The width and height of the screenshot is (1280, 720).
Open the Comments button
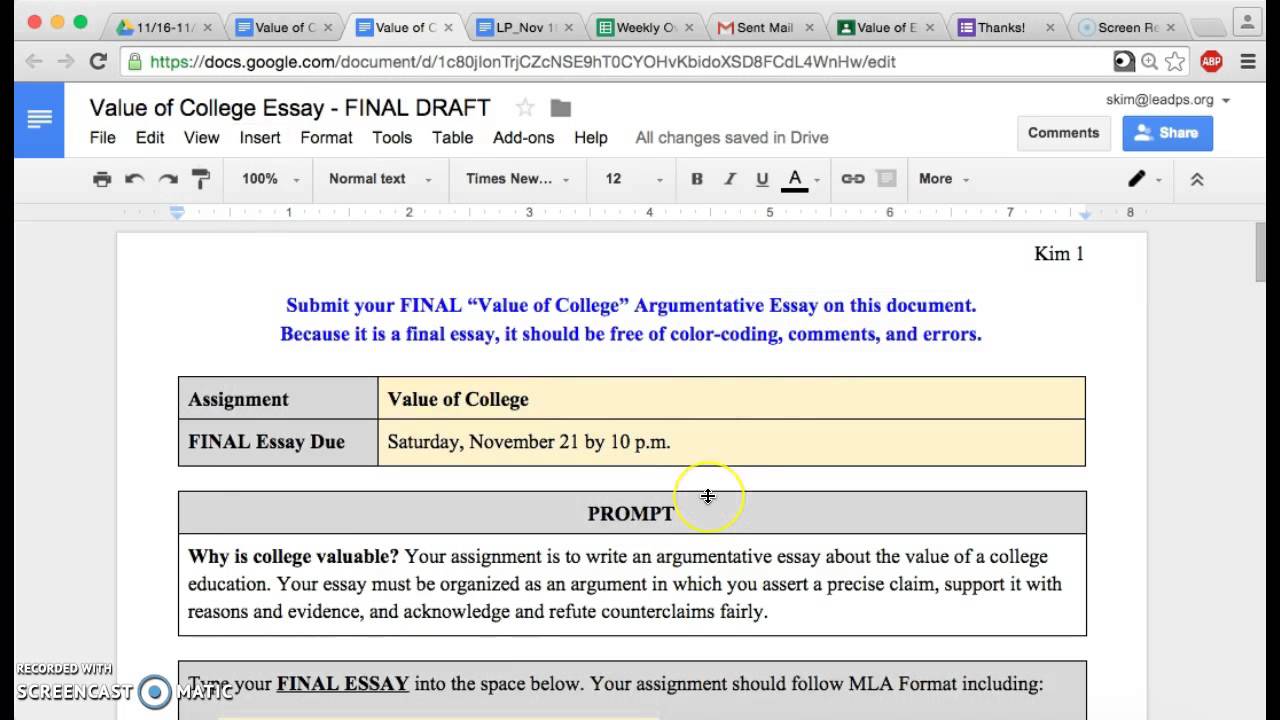pyautogui.click(x=1063, y=133)
